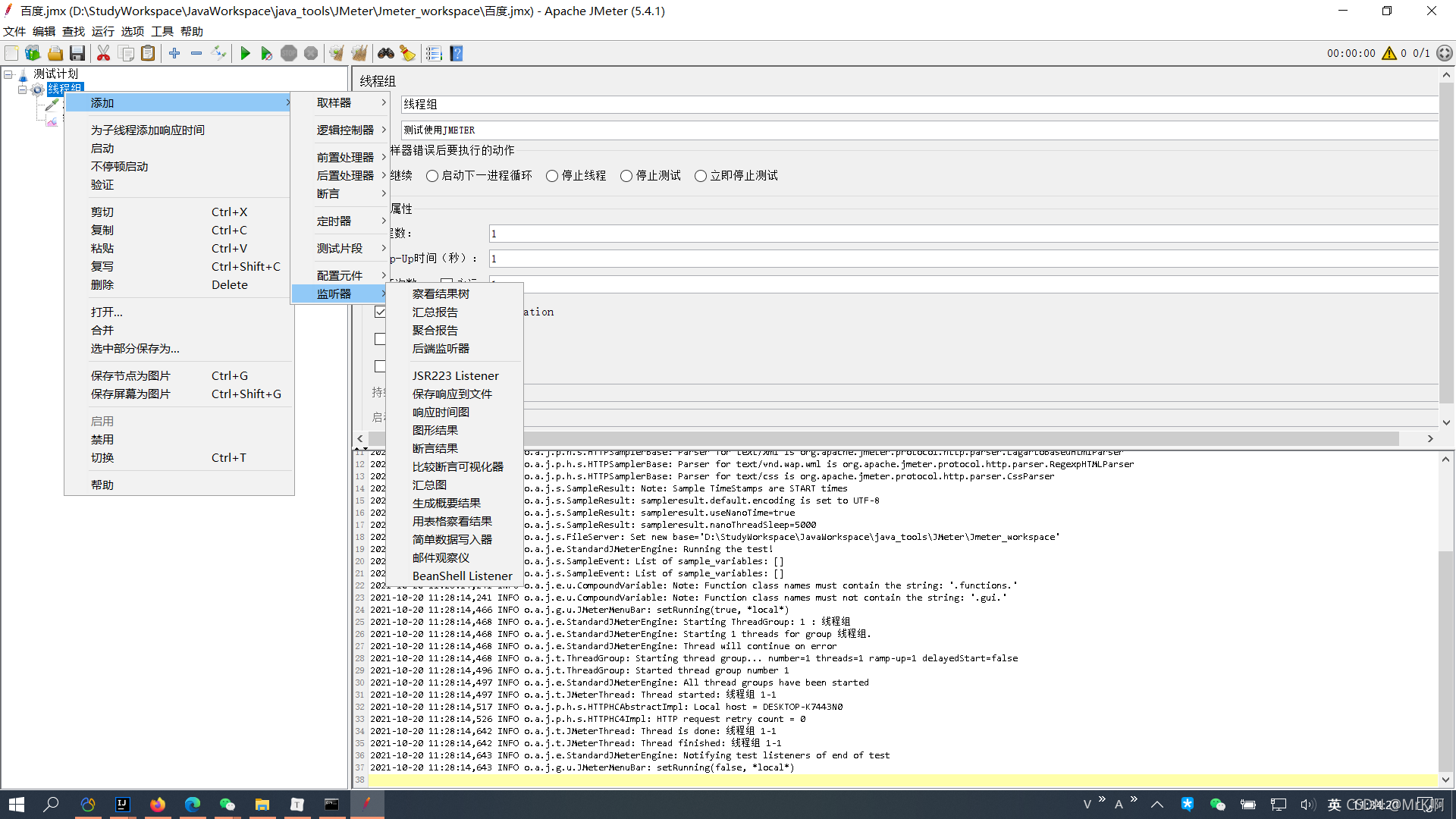Image resolution: width=1456 pixels, height=819 pixels.
Task: Click the Save floppy disk icon
Action: 77,53
